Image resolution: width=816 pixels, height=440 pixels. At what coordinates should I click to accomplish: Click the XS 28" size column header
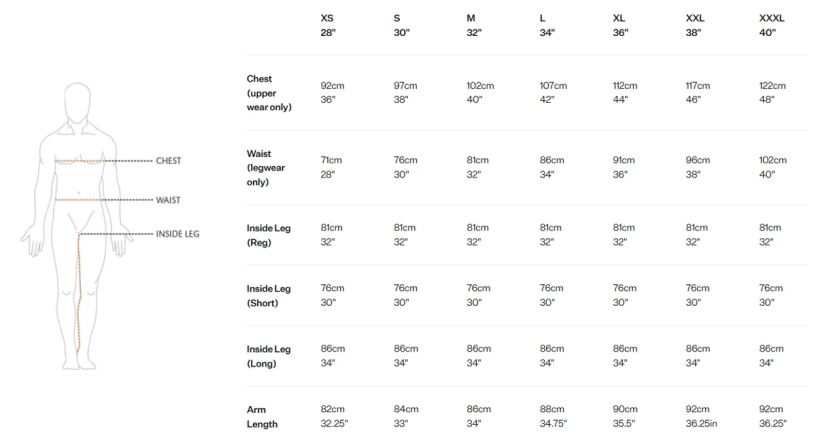point(328,25)
